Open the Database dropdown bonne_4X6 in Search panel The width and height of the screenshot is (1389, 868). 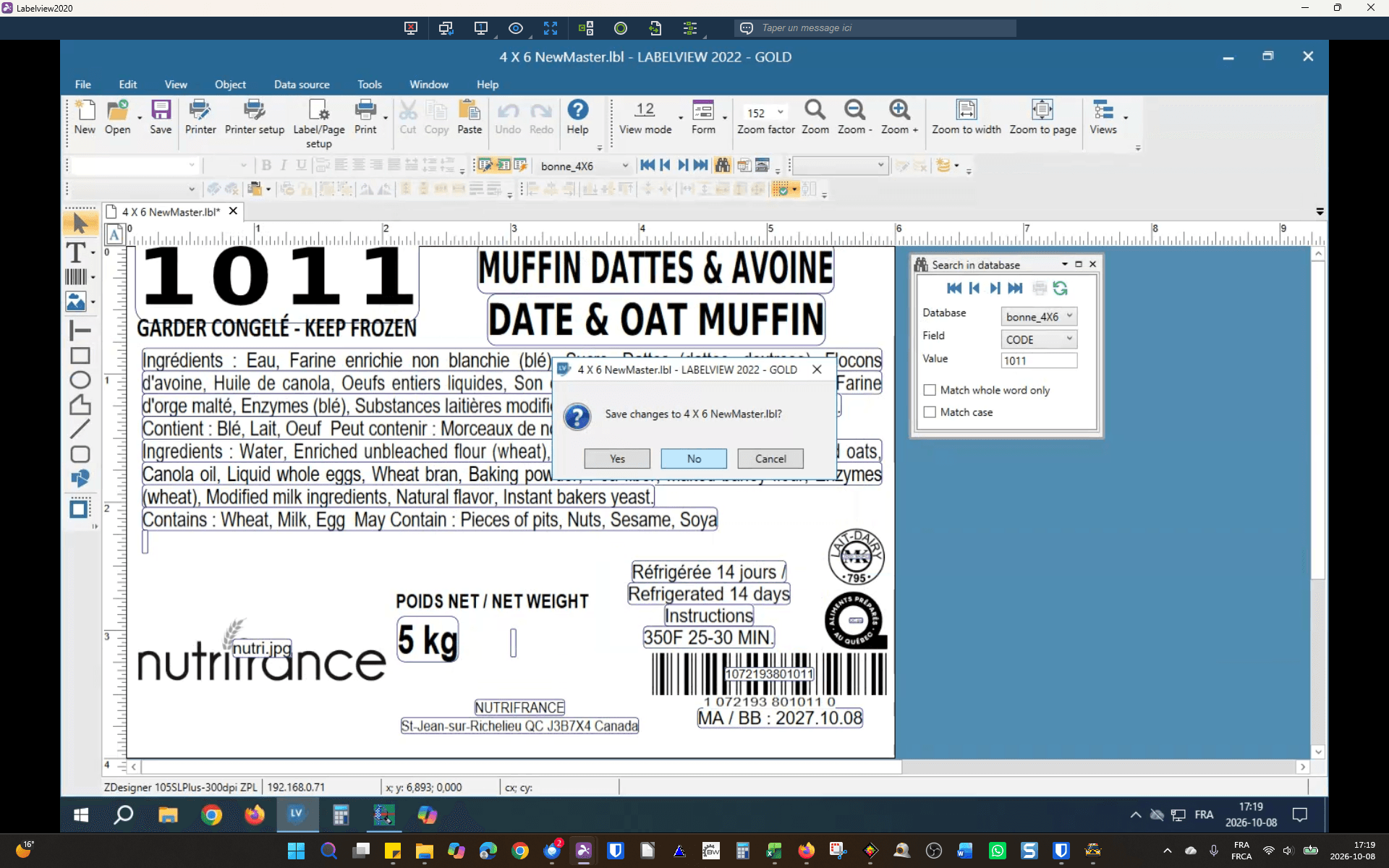pos(1039,317)
